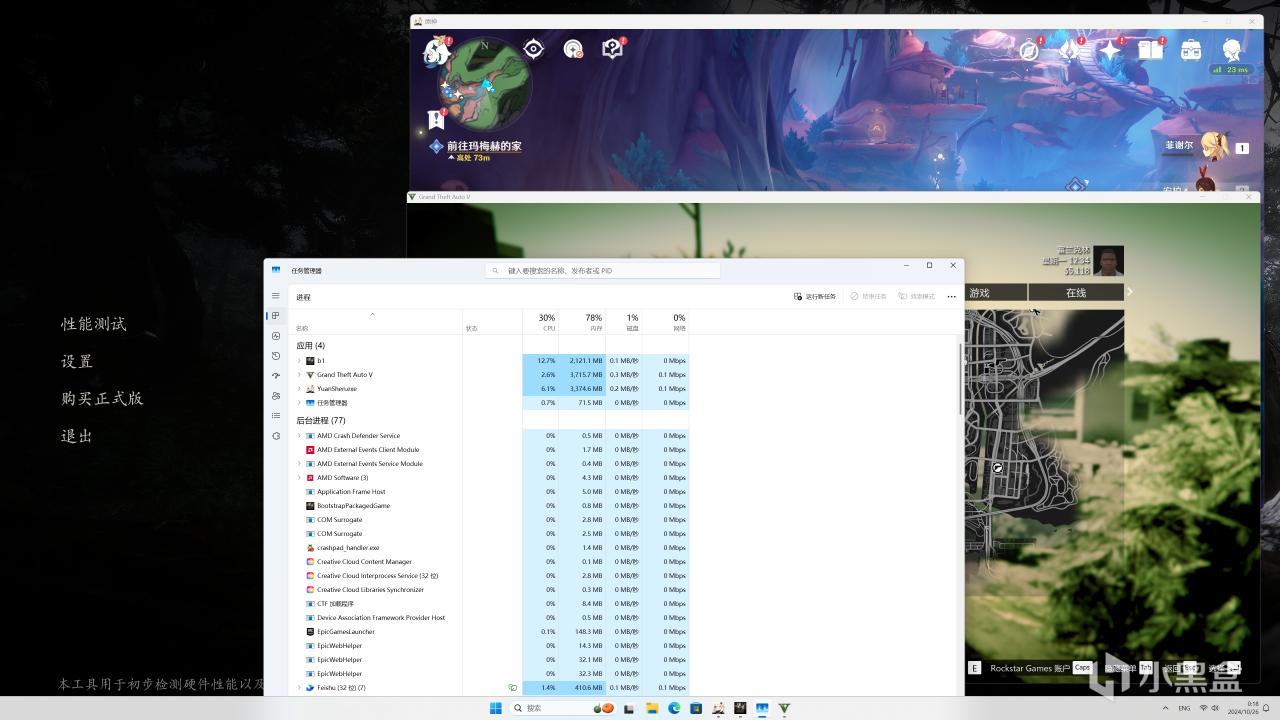The height and width of the screenshot is (720, 1280).
Task: Expand the Feishu (32 位) (7) group
Action: click(x=299, y=688)
